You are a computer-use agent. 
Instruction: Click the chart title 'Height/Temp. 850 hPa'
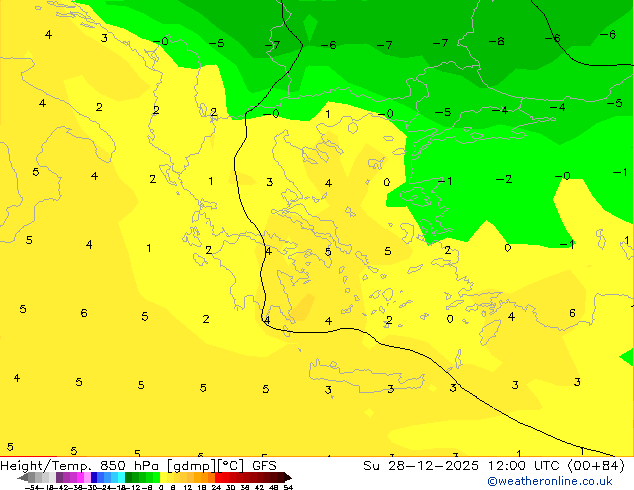79,466
